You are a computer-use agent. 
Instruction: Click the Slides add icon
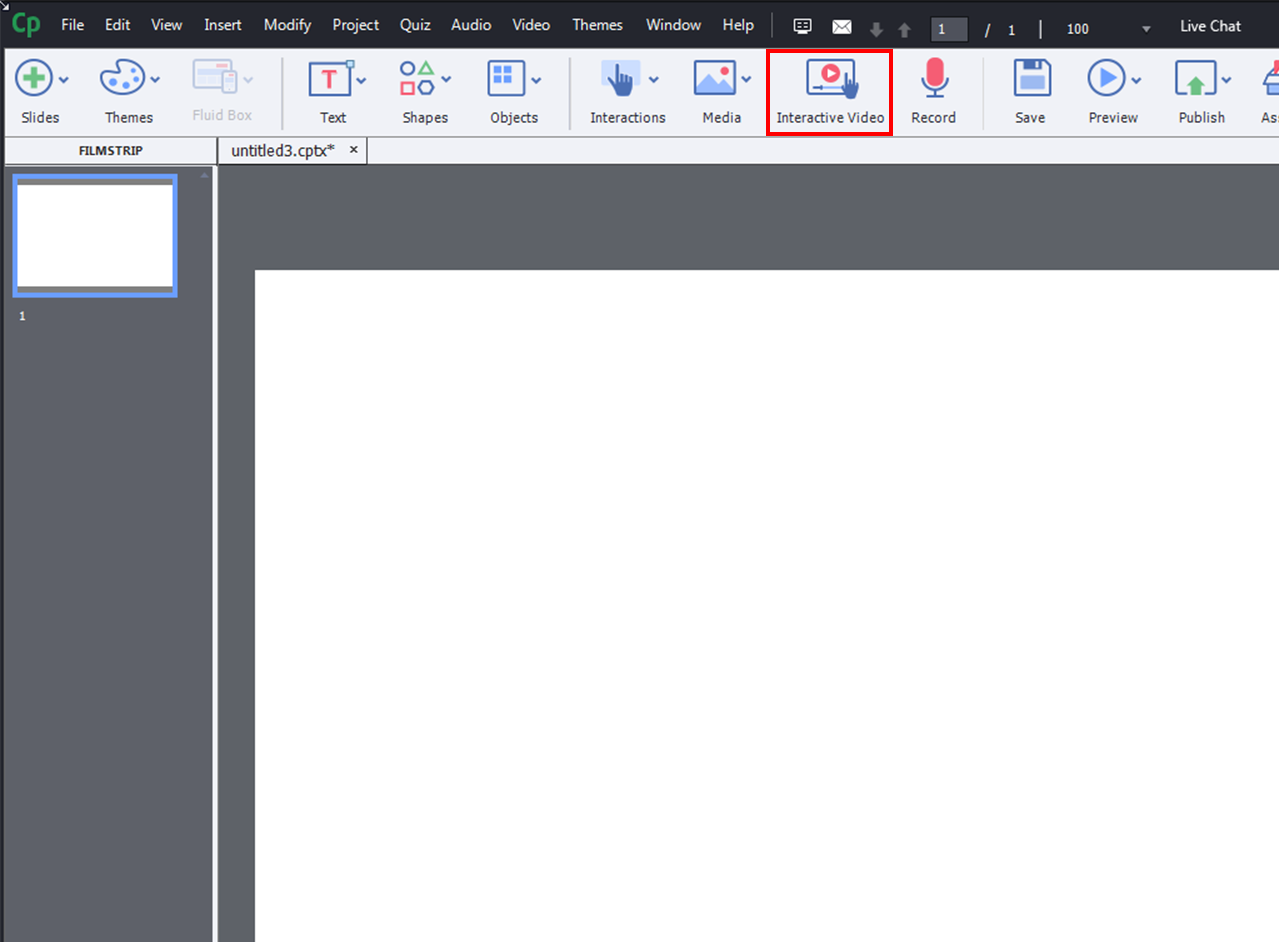(34, 79)
